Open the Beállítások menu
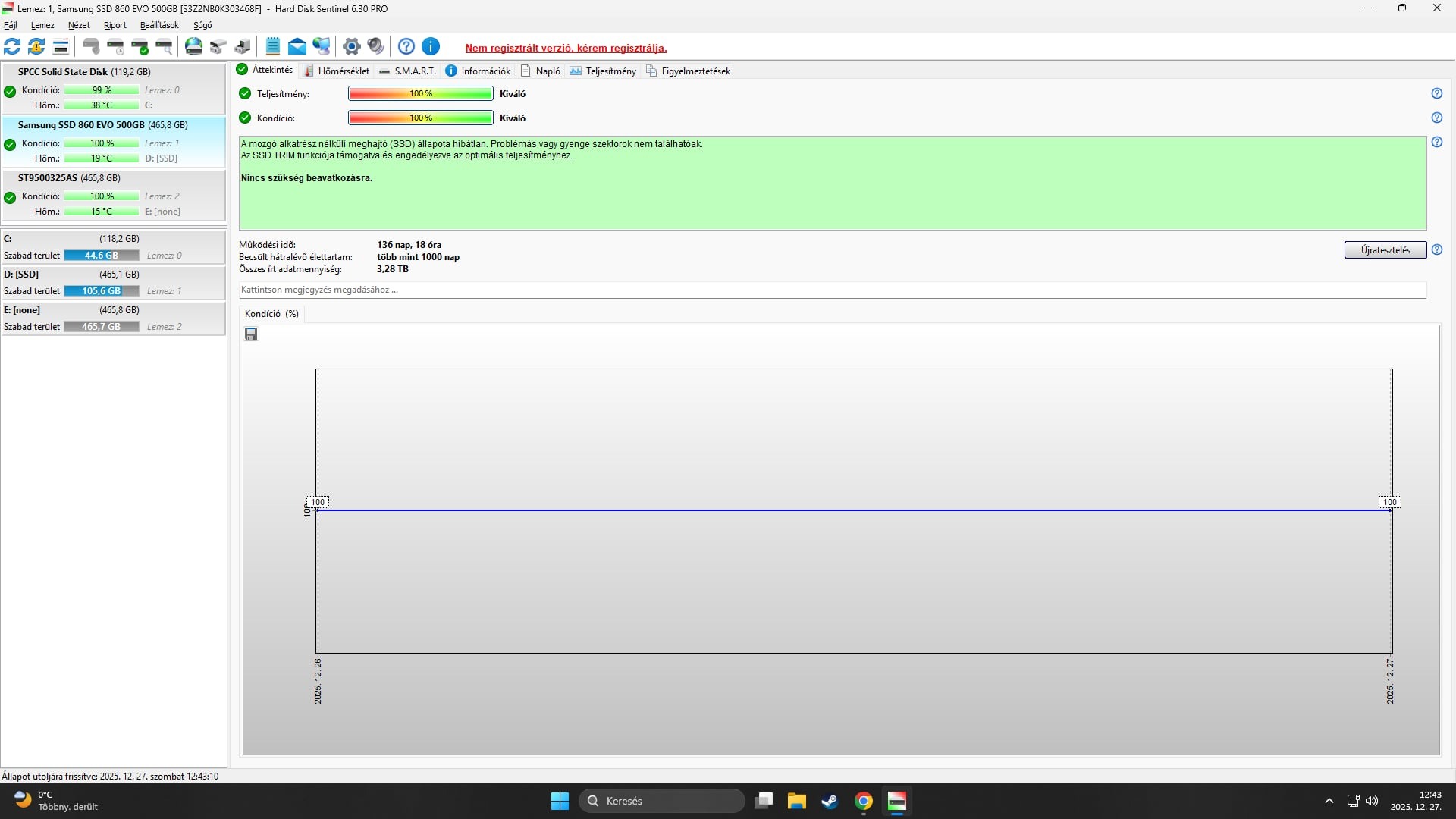The image size is (1456, 819). (x=159, y=25)
